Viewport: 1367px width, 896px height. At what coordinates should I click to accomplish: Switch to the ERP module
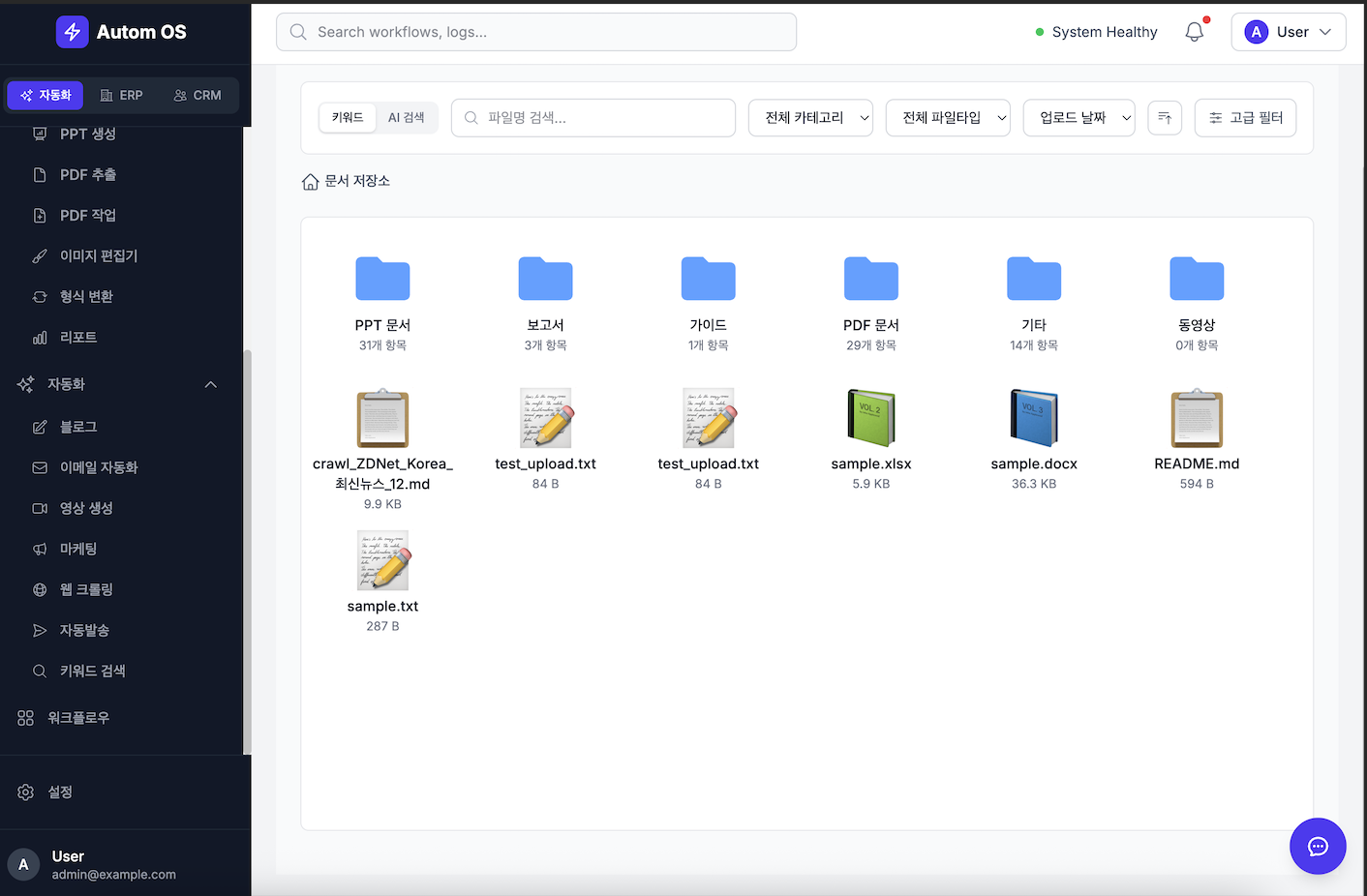(122, 96)
